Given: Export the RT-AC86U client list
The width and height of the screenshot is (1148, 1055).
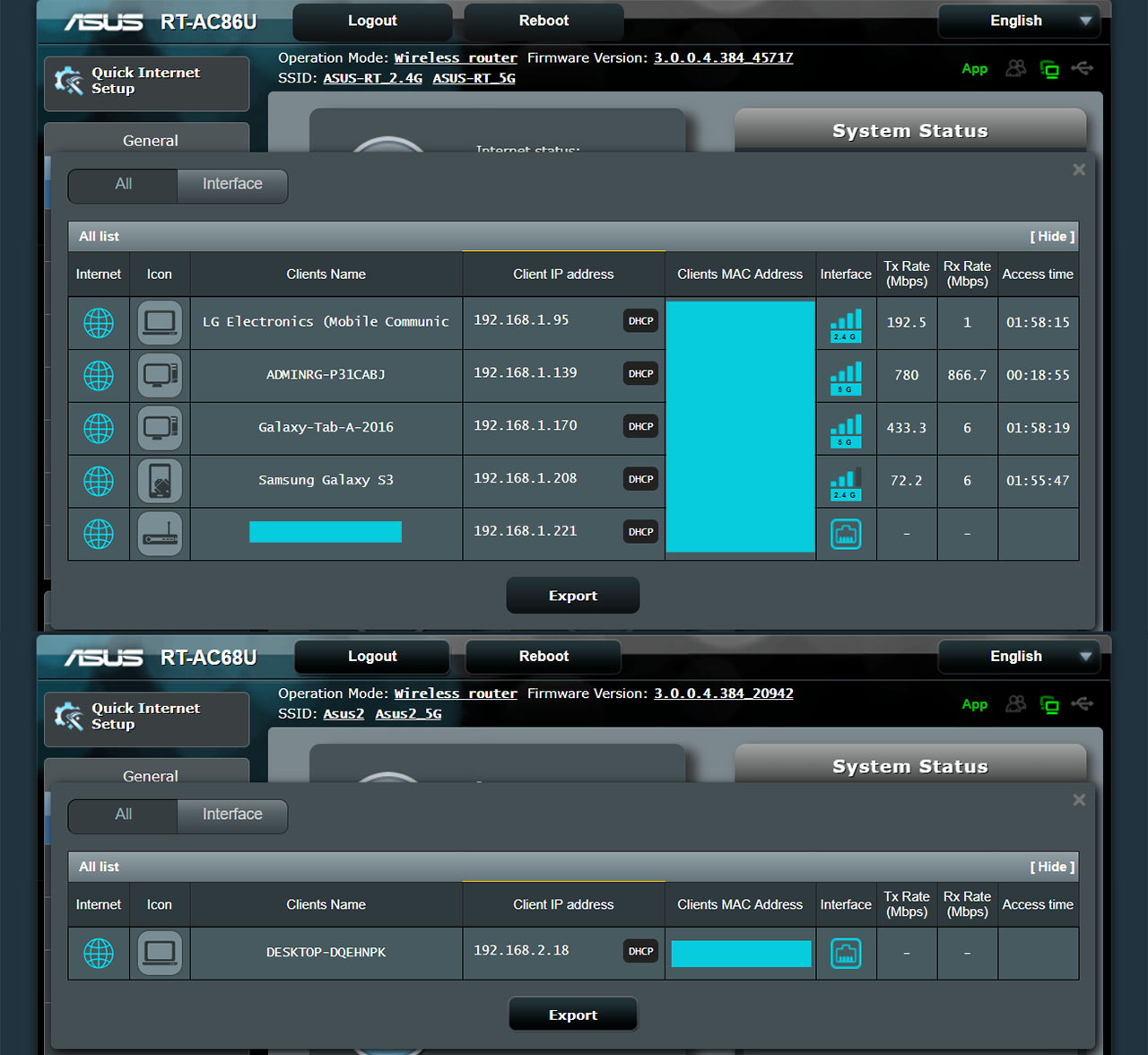Looking at the screenshot, I should pyautogui.click(x=573, y=596).
